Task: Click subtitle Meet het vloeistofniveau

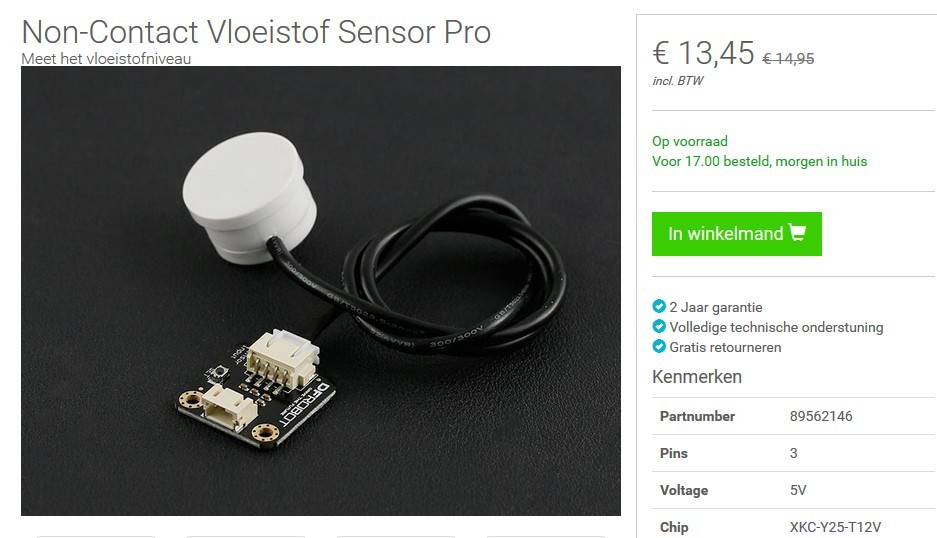Action: click(106, 59)
